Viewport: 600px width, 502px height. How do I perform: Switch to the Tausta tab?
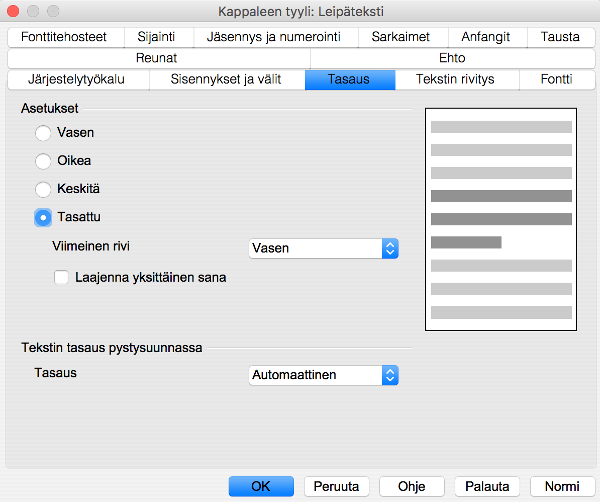[561, 37]
